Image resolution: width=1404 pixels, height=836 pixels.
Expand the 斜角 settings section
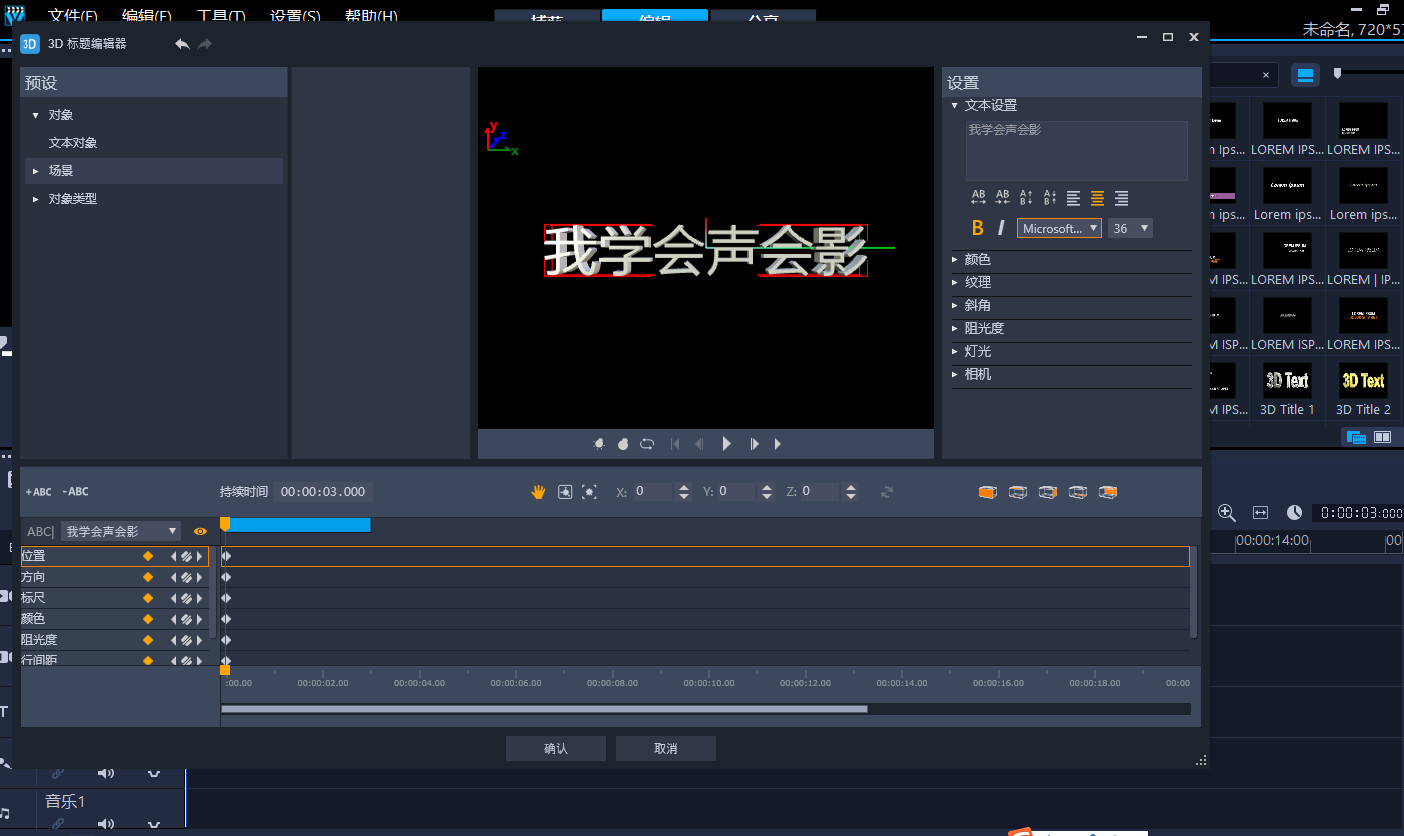click(x=954, y=305)
